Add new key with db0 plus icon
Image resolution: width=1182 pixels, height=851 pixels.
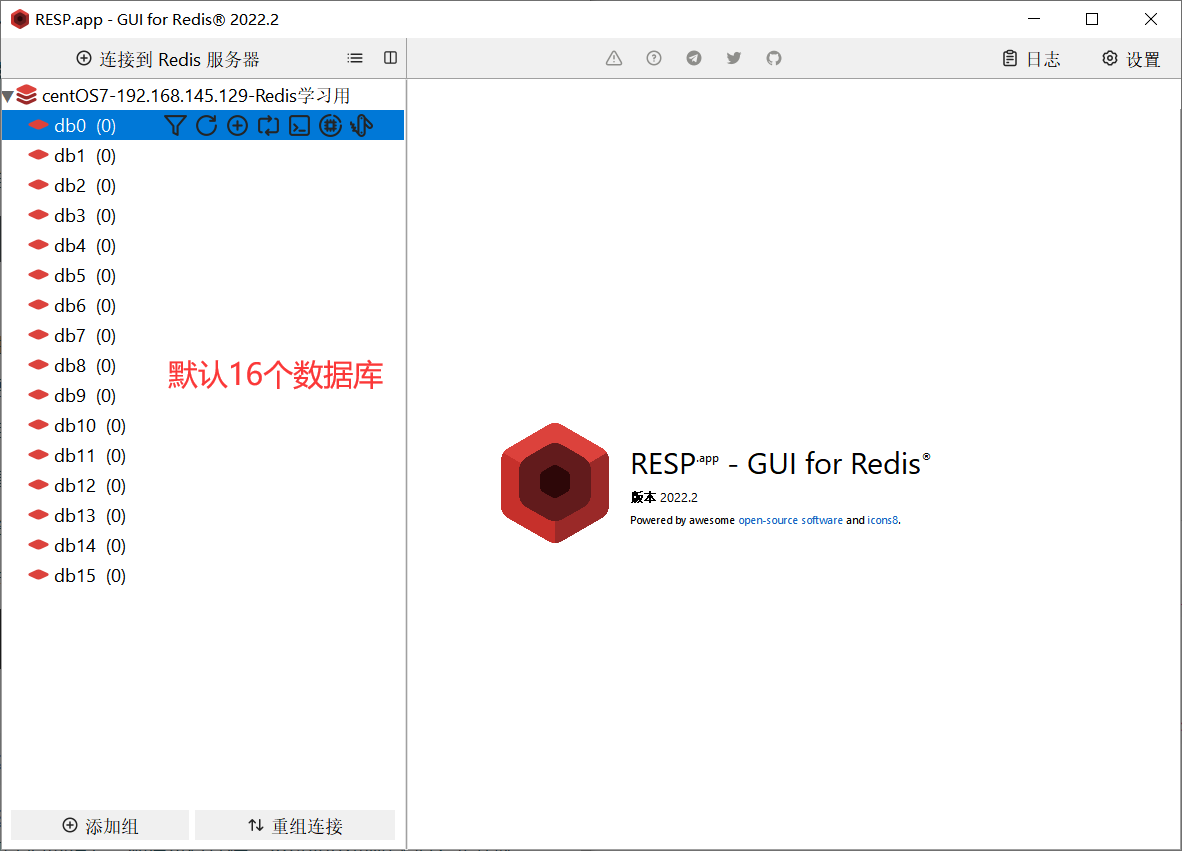click(x=237, y=126)
